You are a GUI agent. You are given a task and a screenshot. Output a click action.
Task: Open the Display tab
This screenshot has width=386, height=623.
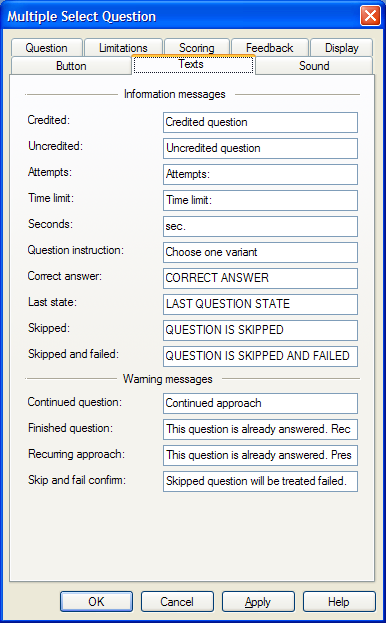(x=342, y=48)
